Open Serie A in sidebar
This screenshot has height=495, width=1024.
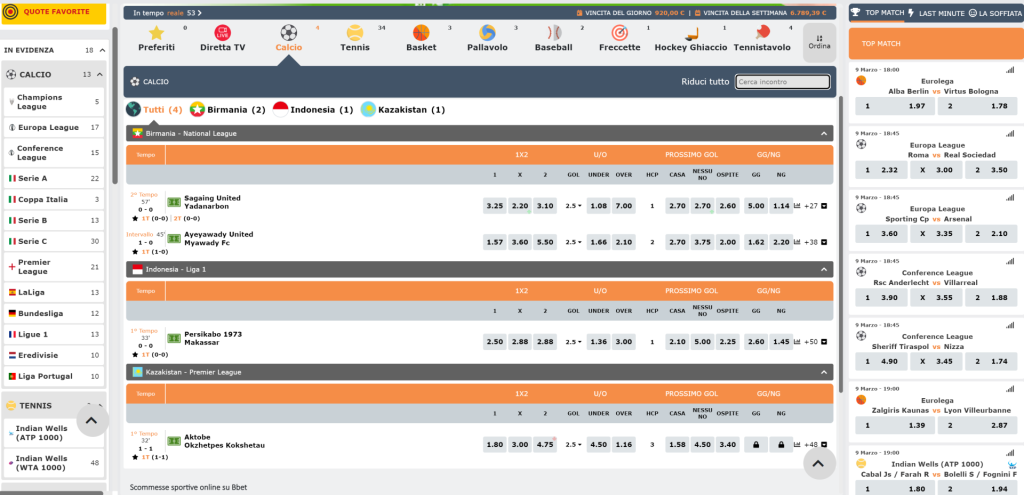(54, 178)
